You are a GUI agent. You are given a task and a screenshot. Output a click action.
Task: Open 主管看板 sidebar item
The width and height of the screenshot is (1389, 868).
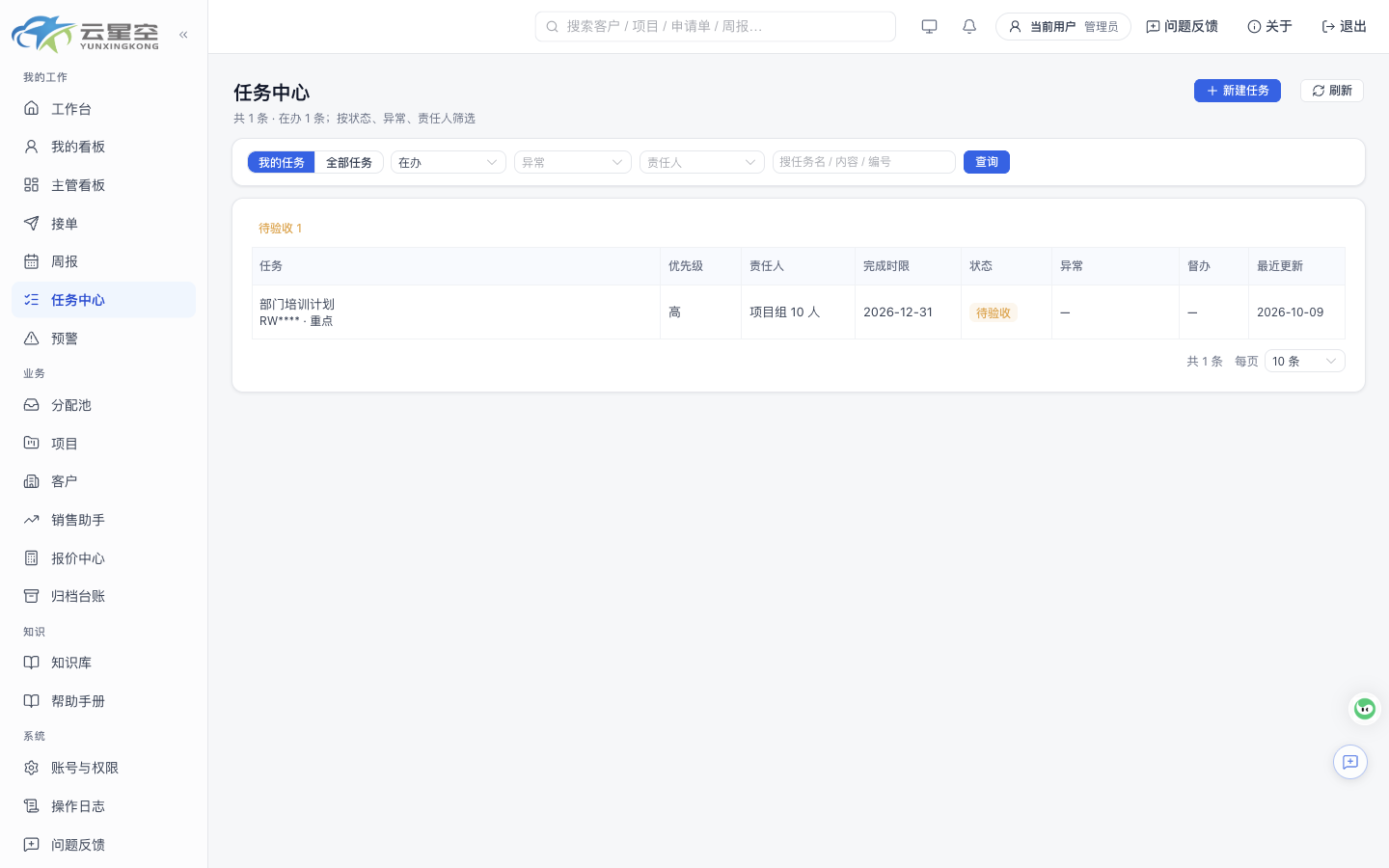pos(103,185)
